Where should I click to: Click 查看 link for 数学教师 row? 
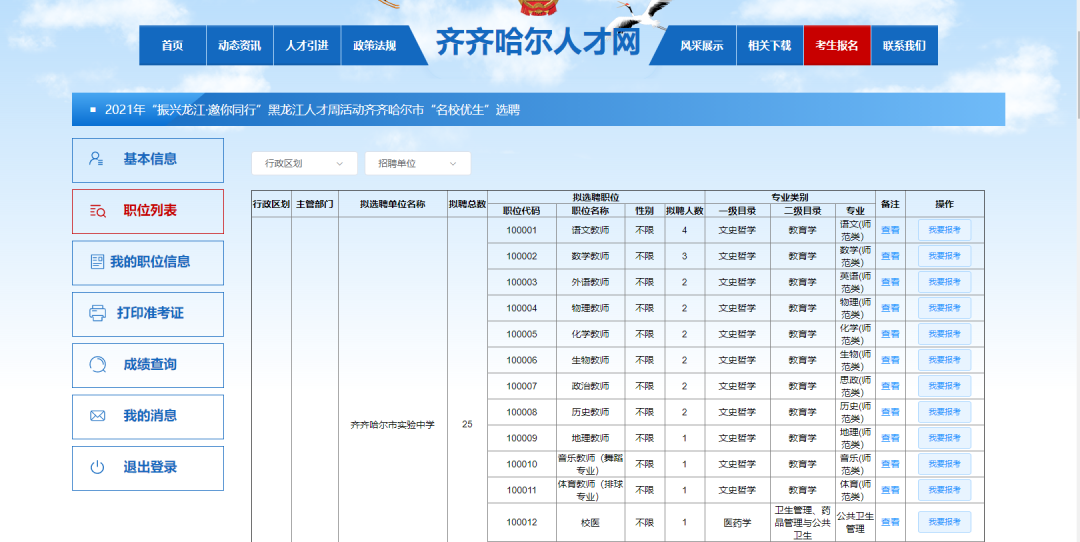pyautogui.click(x=890, y=256)
